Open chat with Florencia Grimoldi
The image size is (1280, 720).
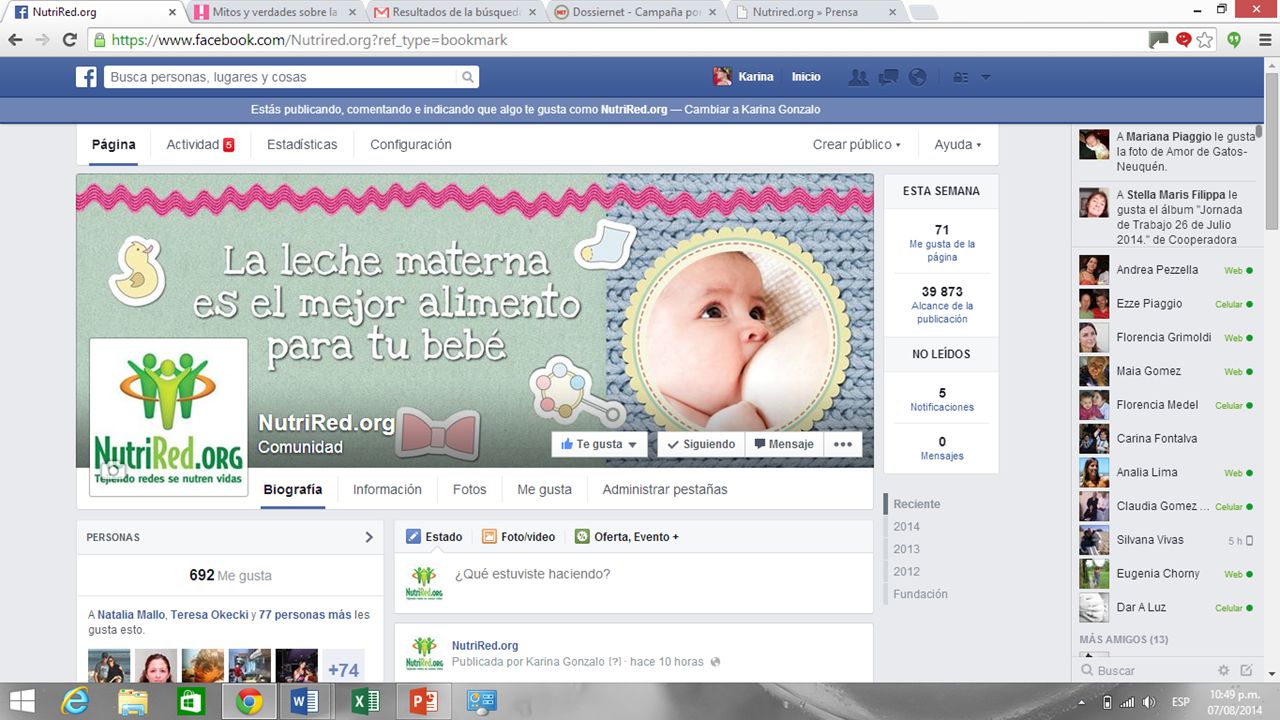1166,338
